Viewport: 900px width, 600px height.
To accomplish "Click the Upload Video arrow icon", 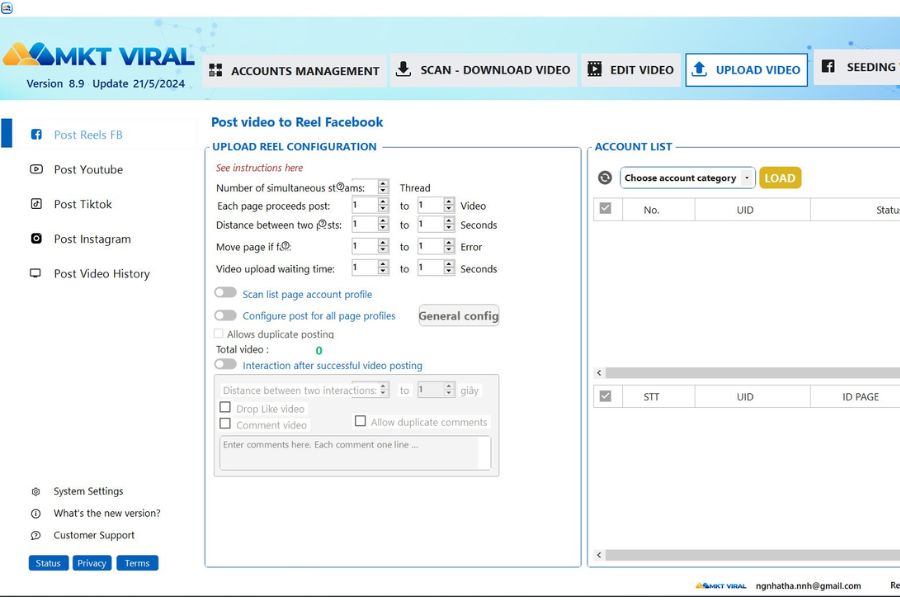I will coord(699,69).
